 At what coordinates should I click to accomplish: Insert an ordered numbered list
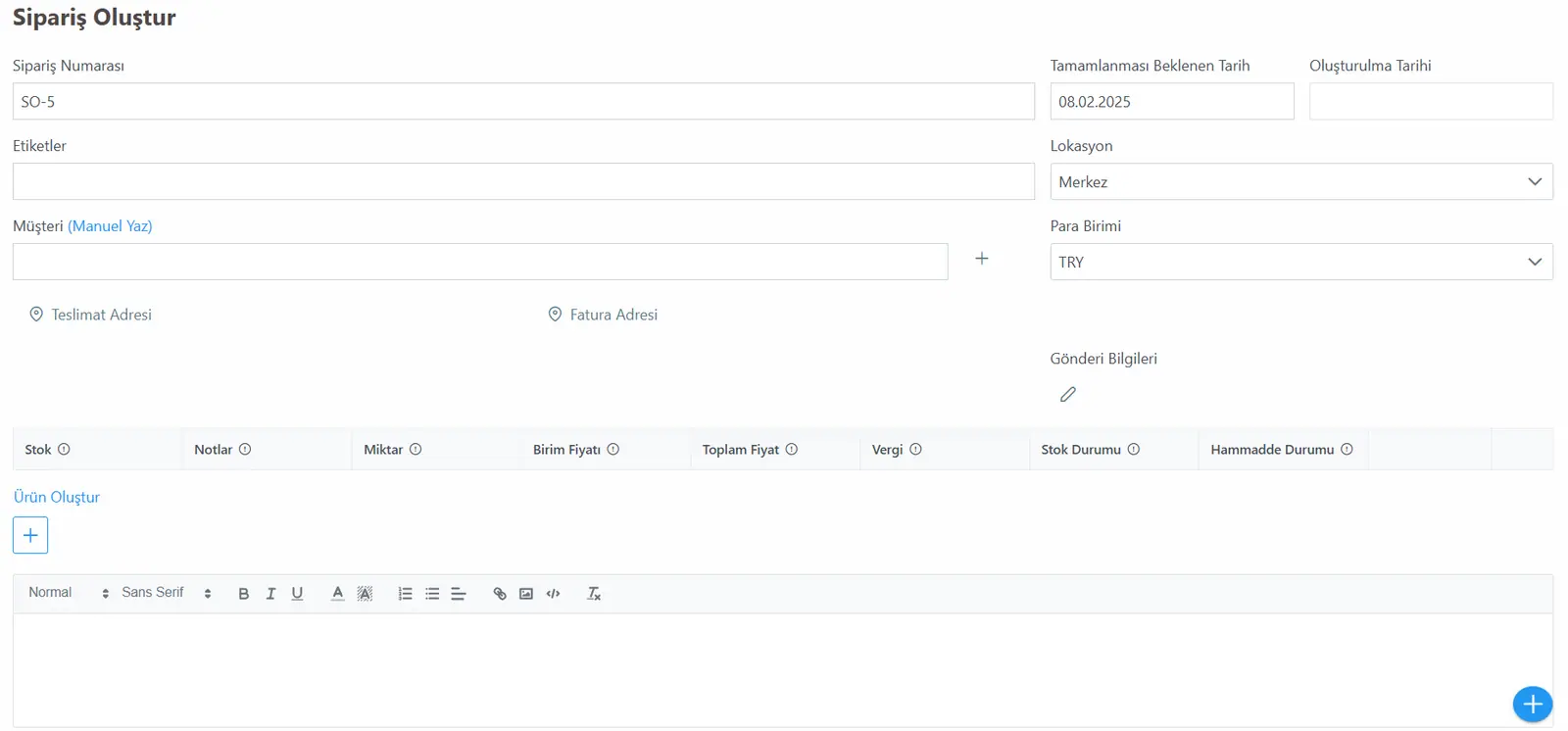click(x=405, y=594)
